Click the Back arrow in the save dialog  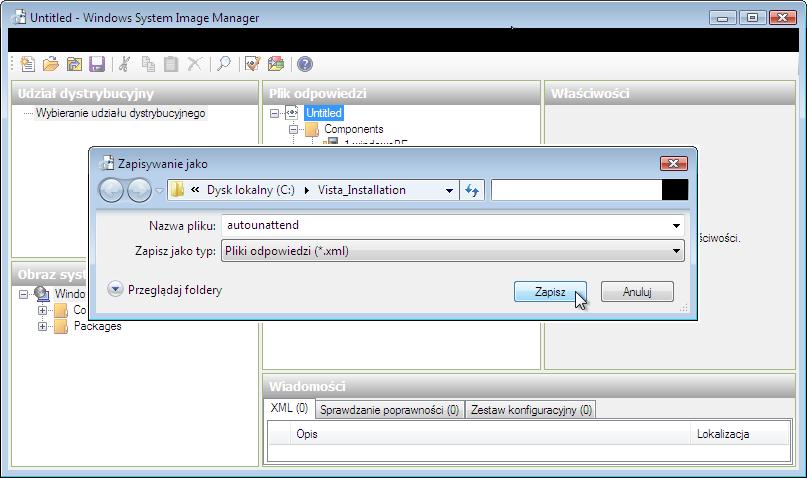click(x=111, y=190)
